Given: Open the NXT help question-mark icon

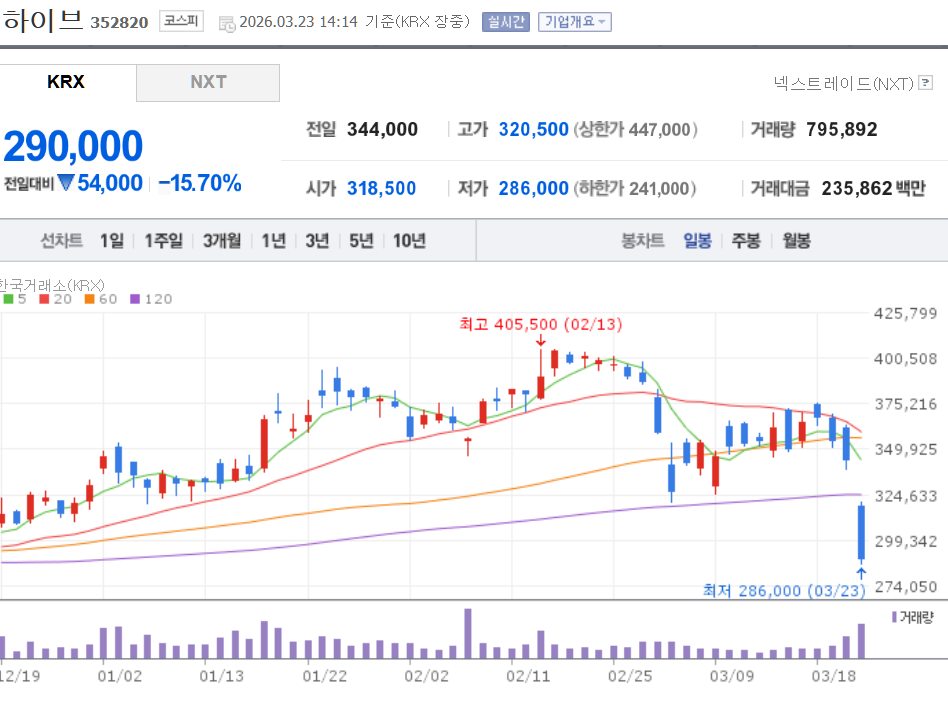Looking at the screenshot, I should (925, 83).
